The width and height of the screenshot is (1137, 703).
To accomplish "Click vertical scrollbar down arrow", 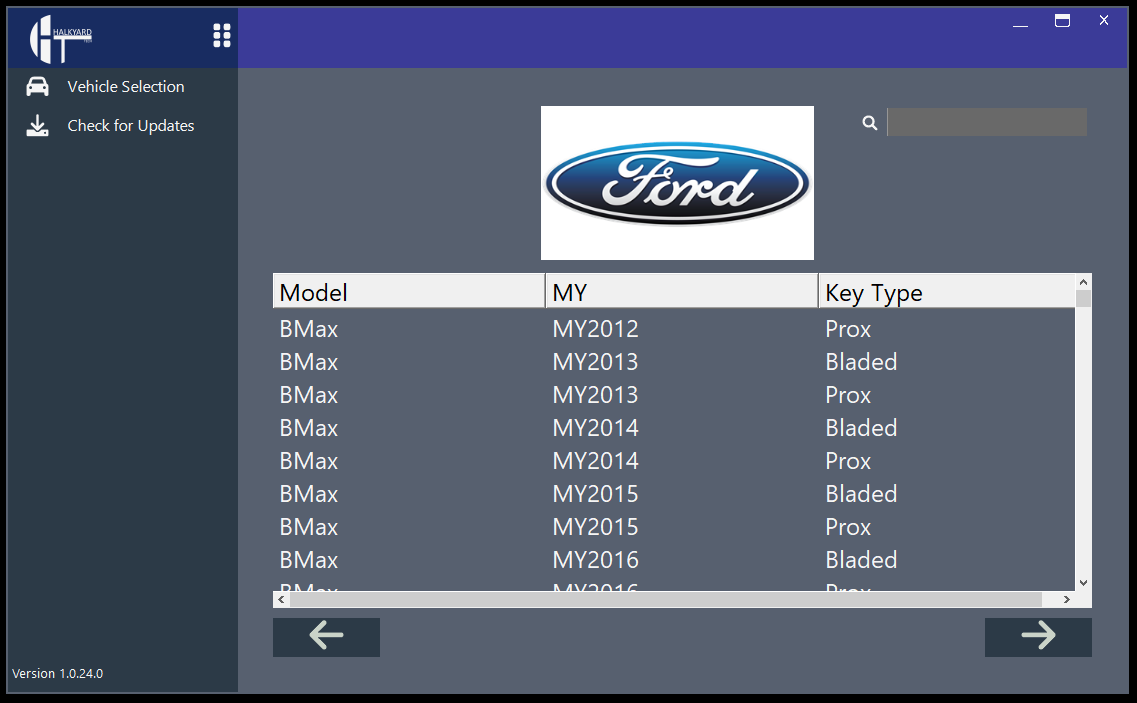I will tap(1083, 583).
